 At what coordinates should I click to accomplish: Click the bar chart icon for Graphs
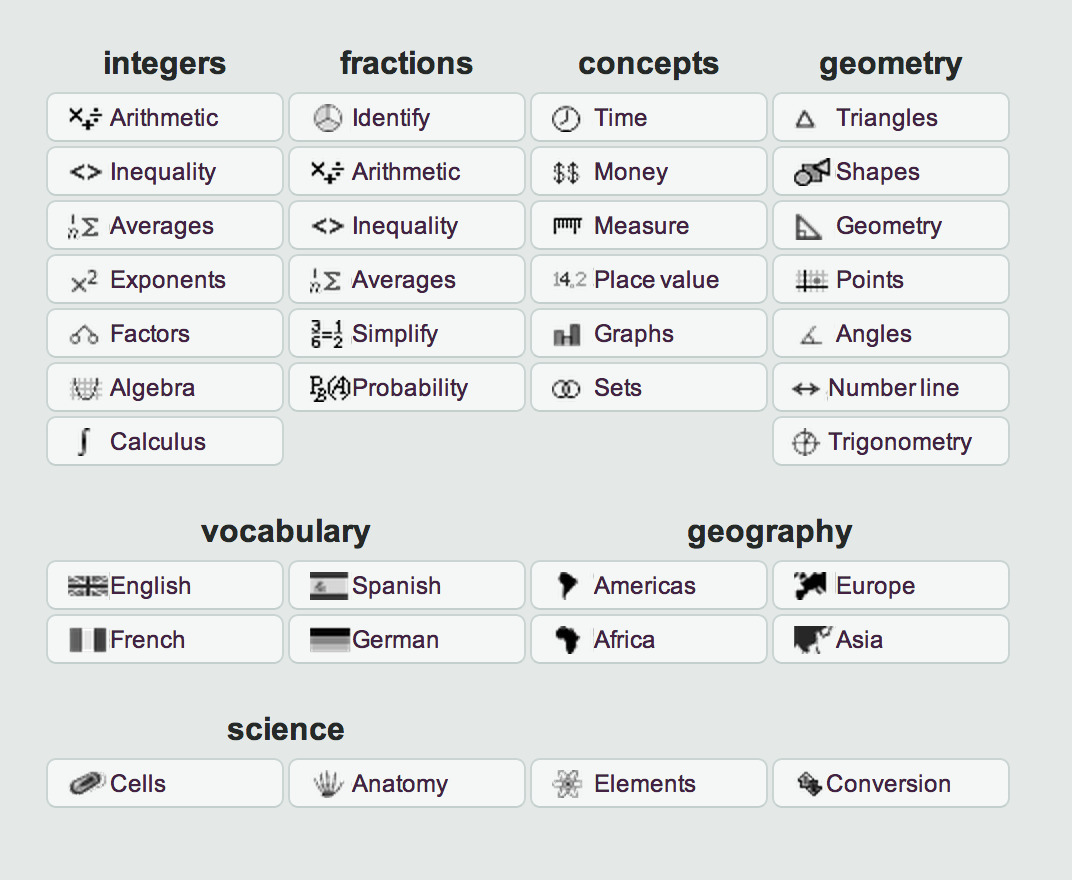(566, 335)
